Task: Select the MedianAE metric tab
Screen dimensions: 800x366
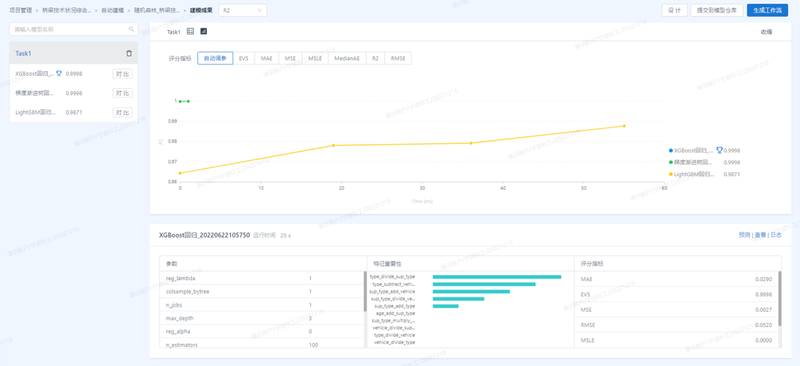Action: pos(347,58)
